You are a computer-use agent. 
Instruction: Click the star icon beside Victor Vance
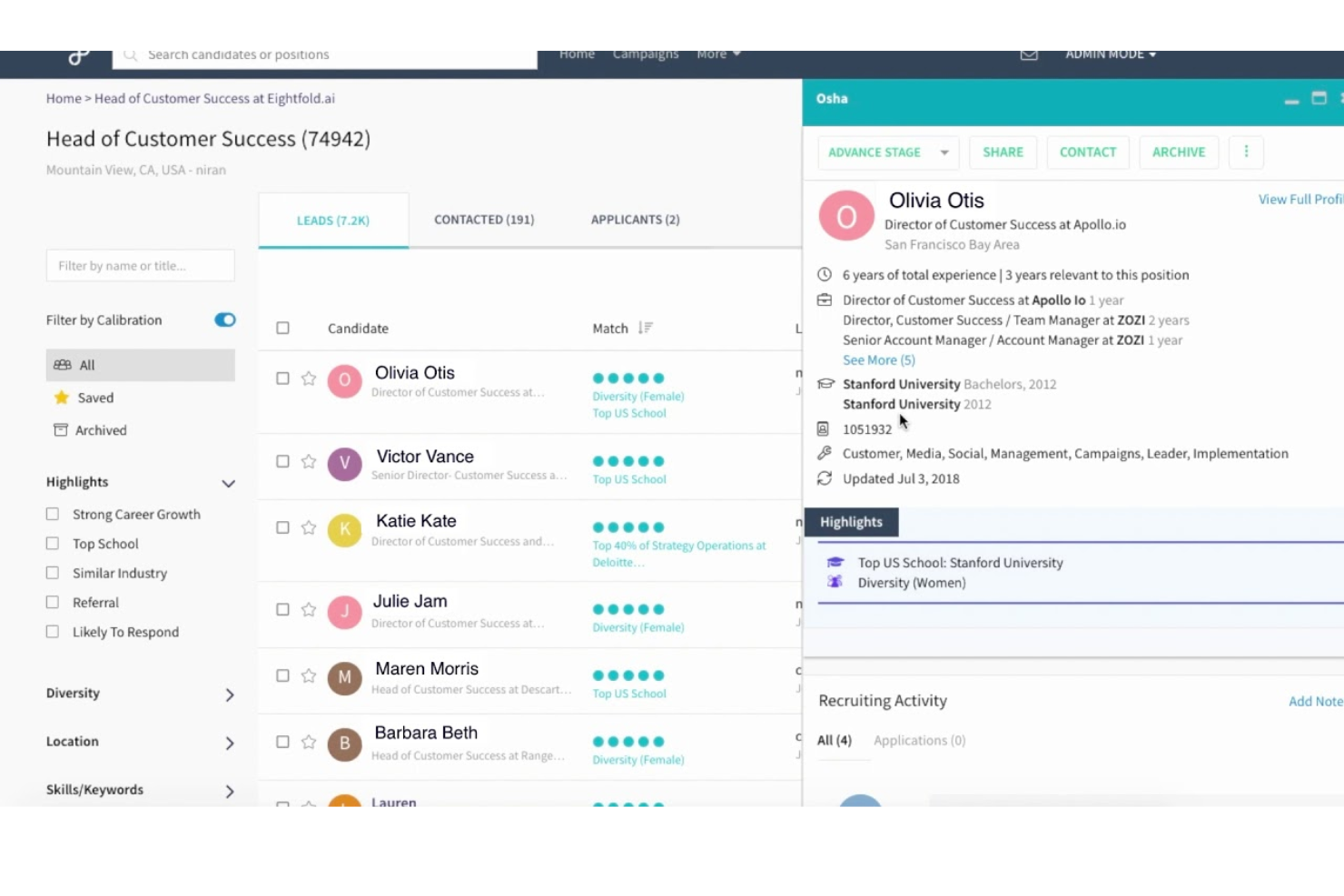[x=309, y=462]
